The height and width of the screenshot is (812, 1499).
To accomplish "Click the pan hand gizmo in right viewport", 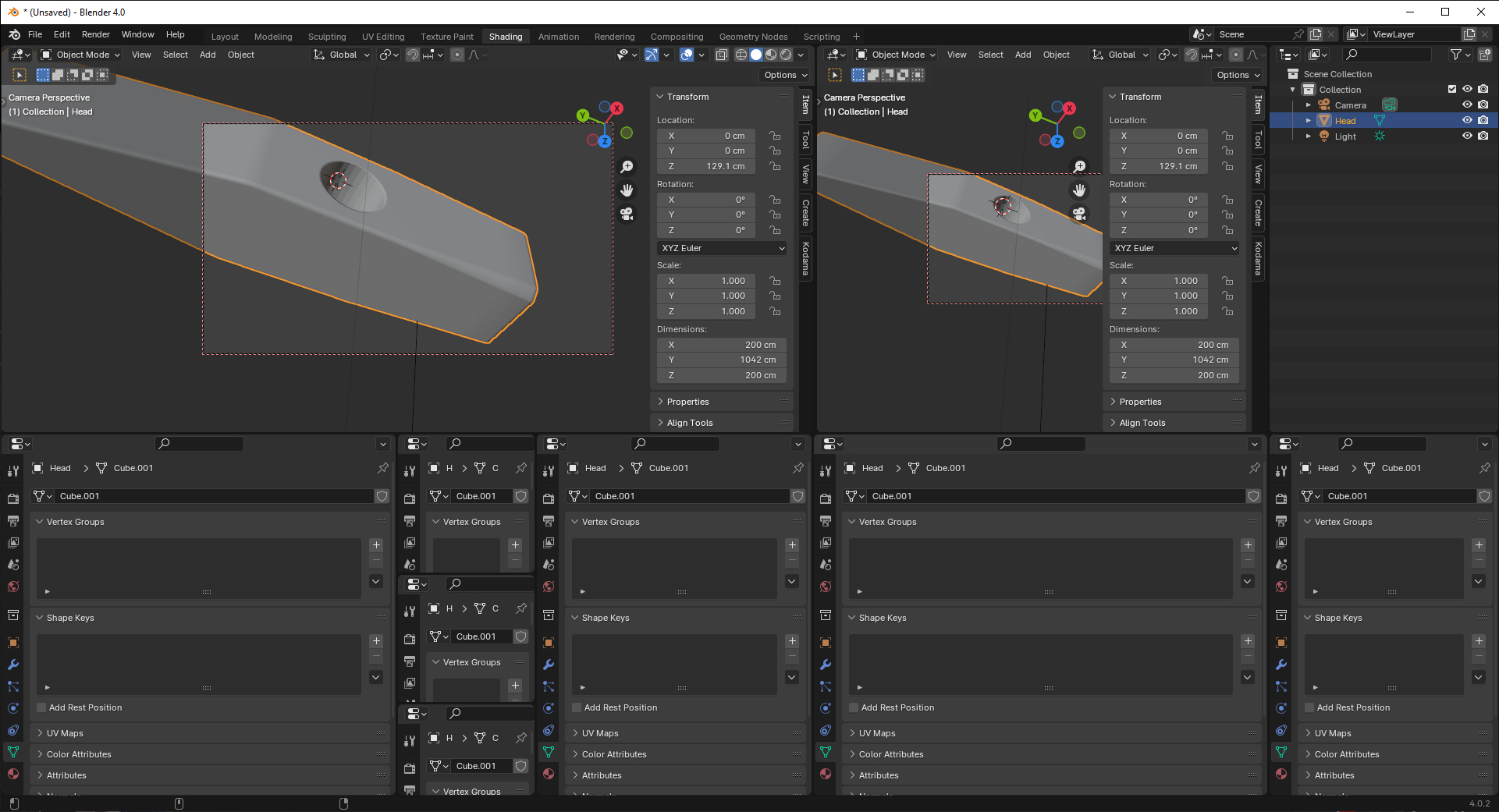I will click(1079, 190).
